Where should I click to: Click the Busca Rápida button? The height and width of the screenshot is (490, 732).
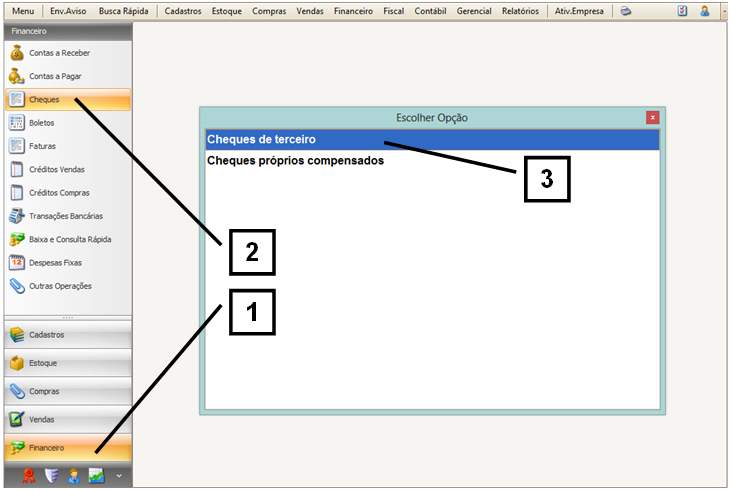coord(124,11)
